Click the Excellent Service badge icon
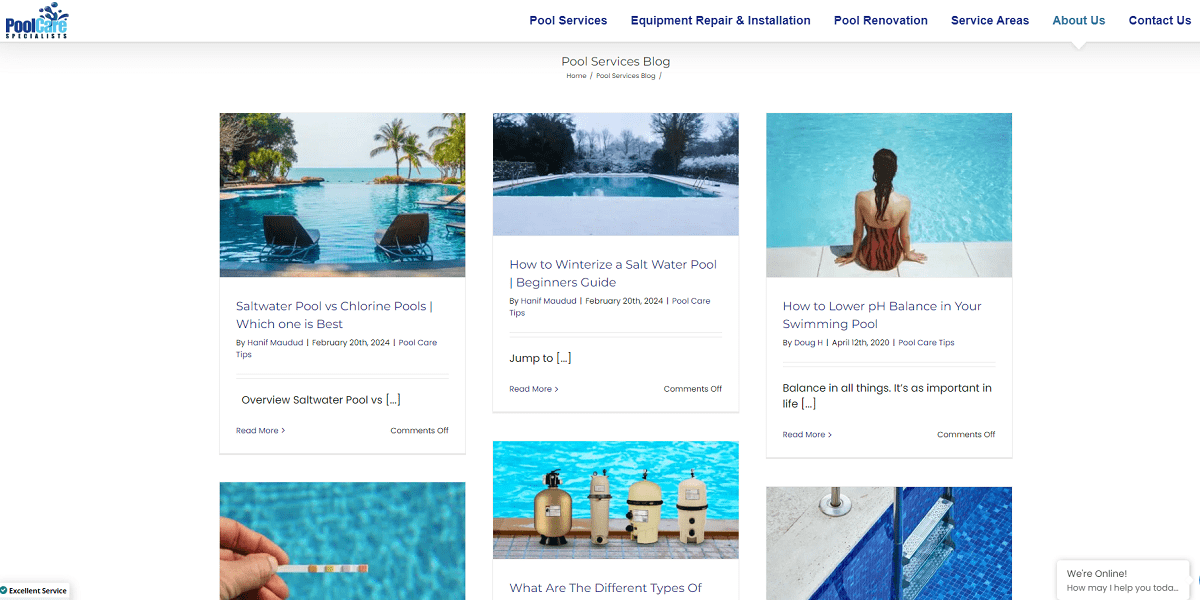The image size is (1200, 600). pos(4,591)
